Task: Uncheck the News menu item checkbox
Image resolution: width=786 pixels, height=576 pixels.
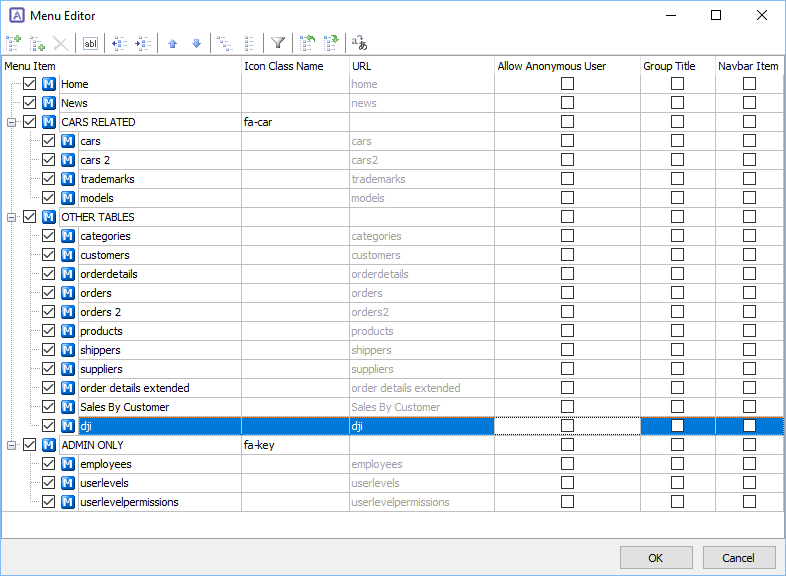Action: pyautogui.click(x=30, y=103)
